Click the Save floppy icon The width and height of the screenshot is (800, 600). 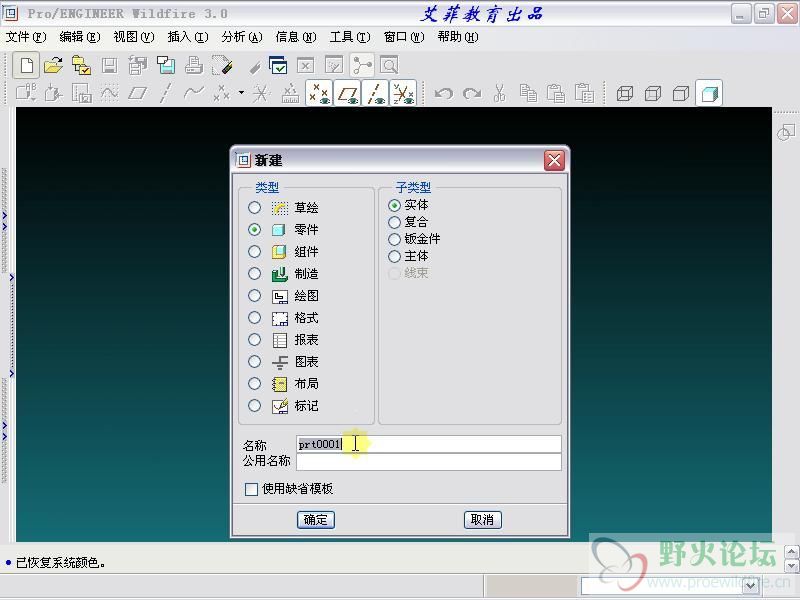click(x=109, y=66)
